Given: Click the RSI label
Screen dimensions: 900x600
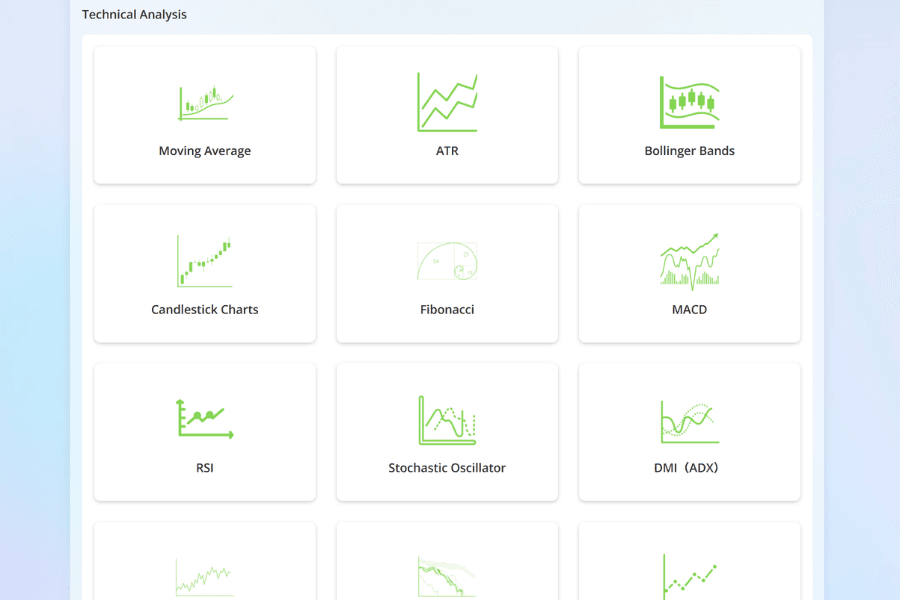Looking at the screenshot, I should pos(205,468).
